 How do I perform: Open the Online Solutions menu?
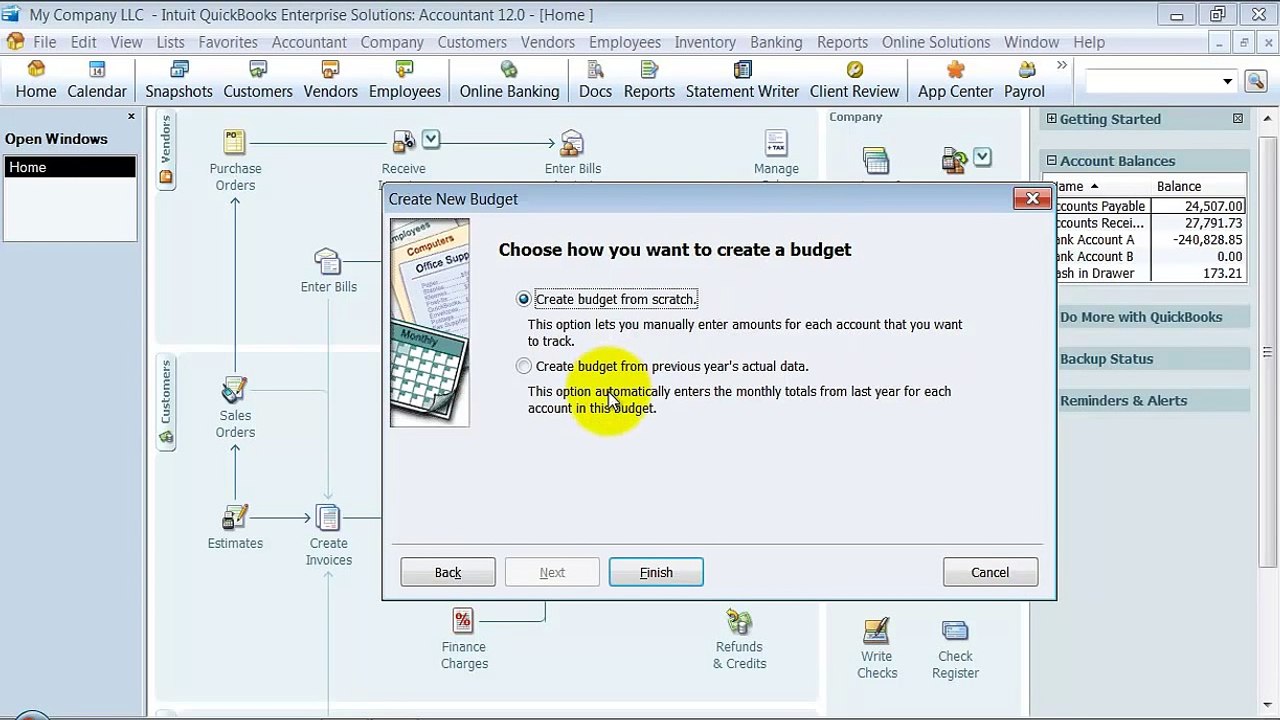(x=936, y=42)
